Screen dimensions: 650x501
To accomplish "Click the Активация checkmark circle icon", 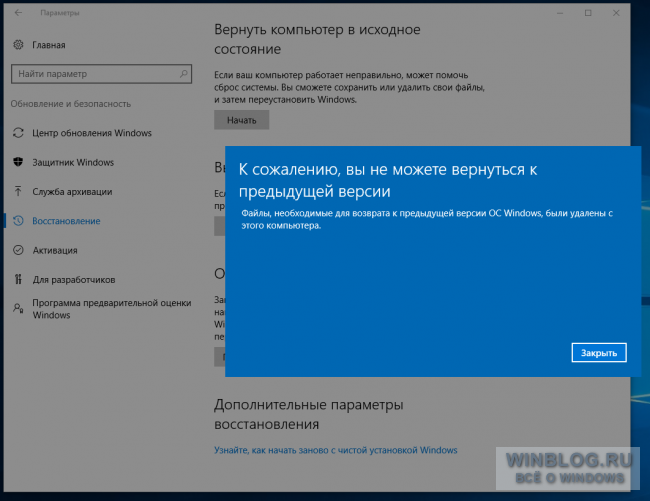I will click(18, 250).
